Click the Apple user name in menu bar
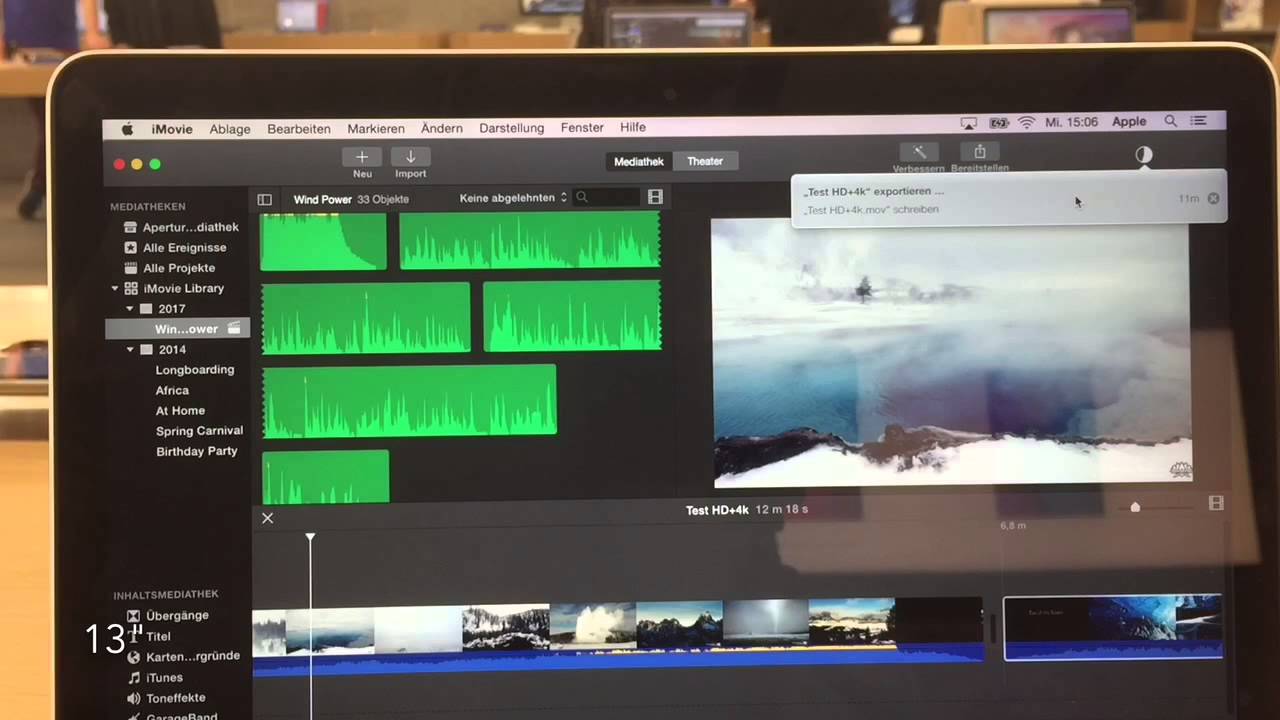The height and width of the screenshot is (720, 1280). [x=1129, y=121]
